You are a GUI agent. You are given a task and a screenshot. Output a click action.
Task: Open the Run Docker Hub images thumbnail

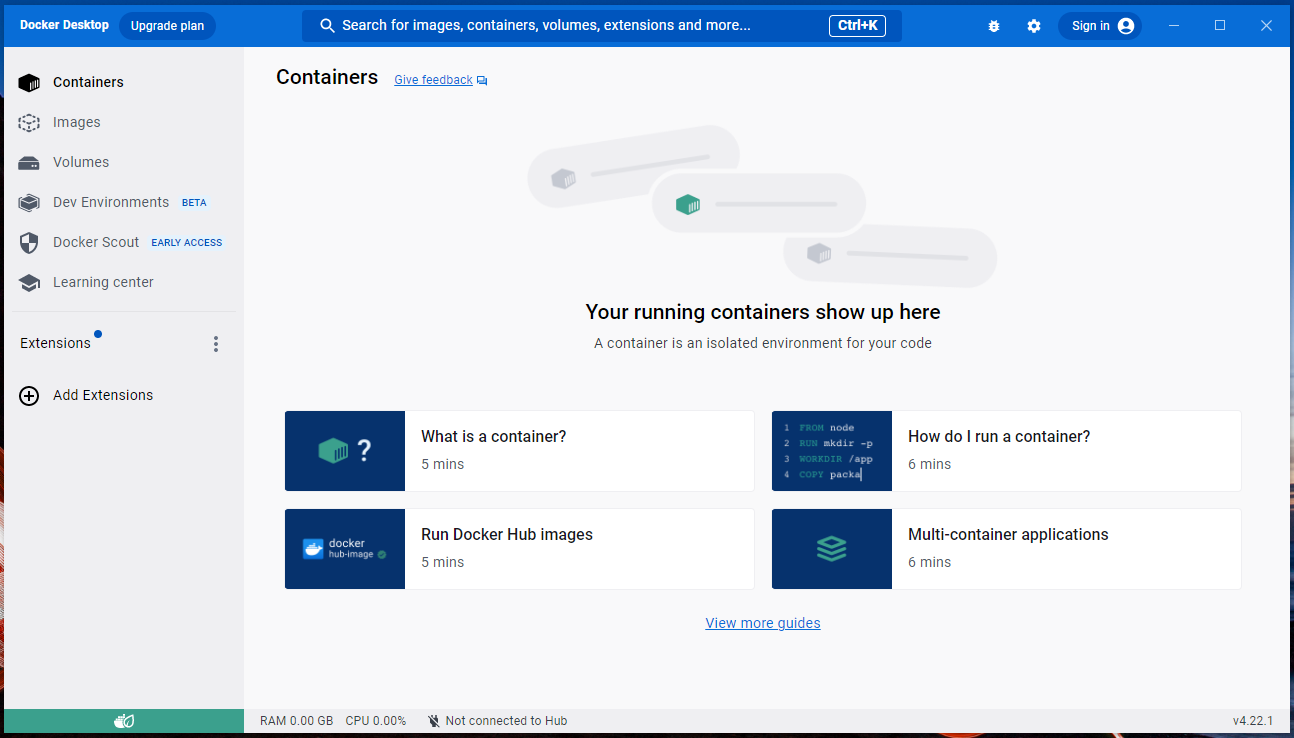point(345,549)
